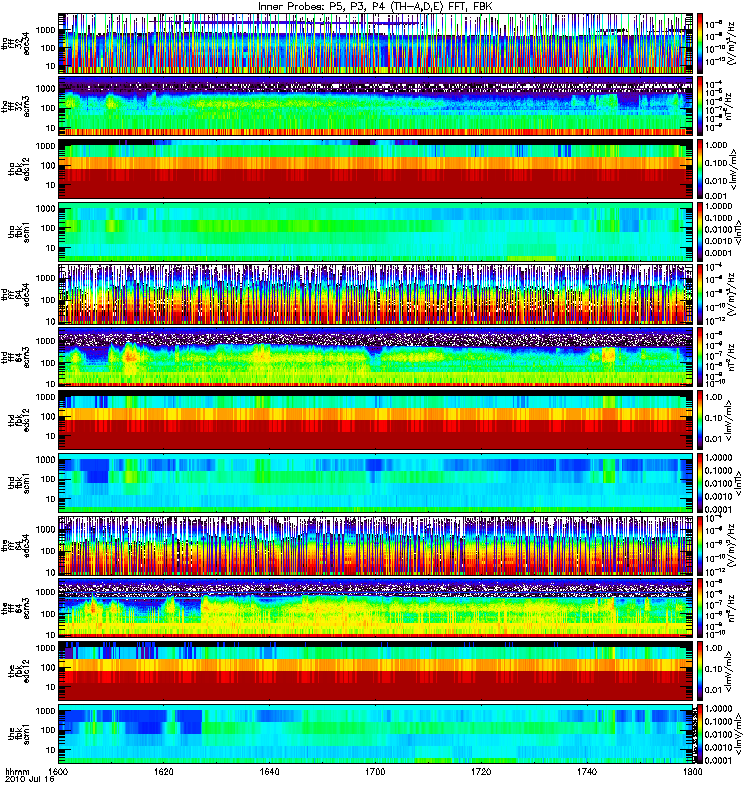This screenshot has height=800, width=750.
Task: Click the color bar of the fff edc34 panel
Action: pyautogui.click(x=700, y=545)
